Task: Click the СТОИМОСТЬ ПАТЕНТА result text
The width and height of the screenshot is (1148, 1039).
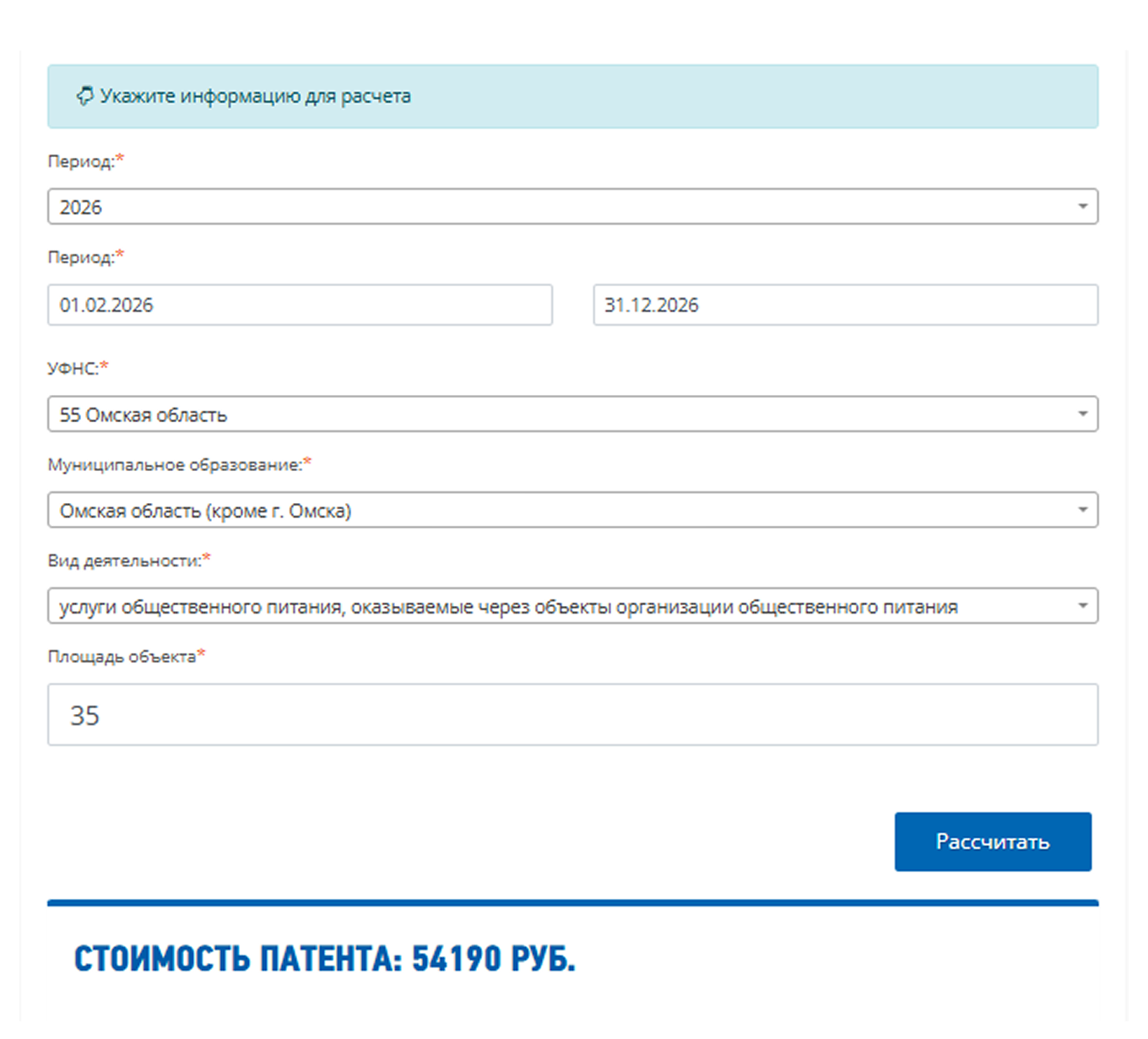Action: [323, 958]
